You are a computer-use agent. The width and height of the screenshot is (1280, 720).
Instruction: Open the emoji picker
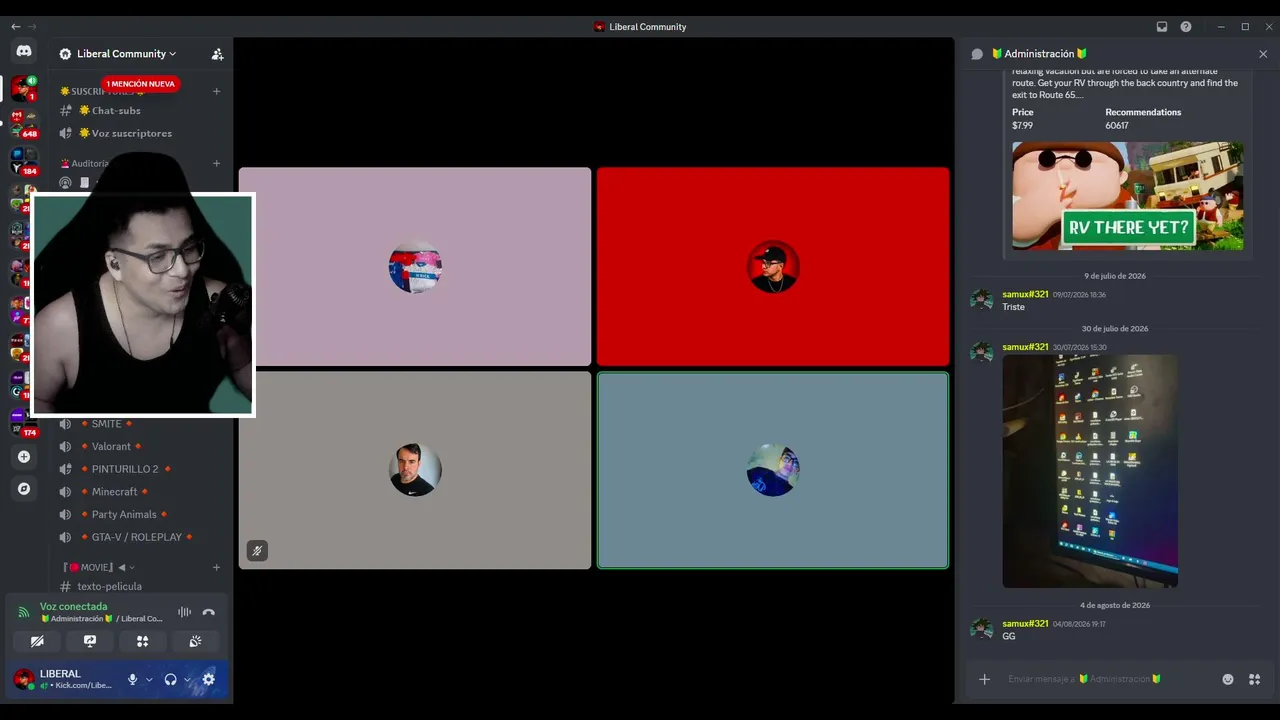point(1228,679)
